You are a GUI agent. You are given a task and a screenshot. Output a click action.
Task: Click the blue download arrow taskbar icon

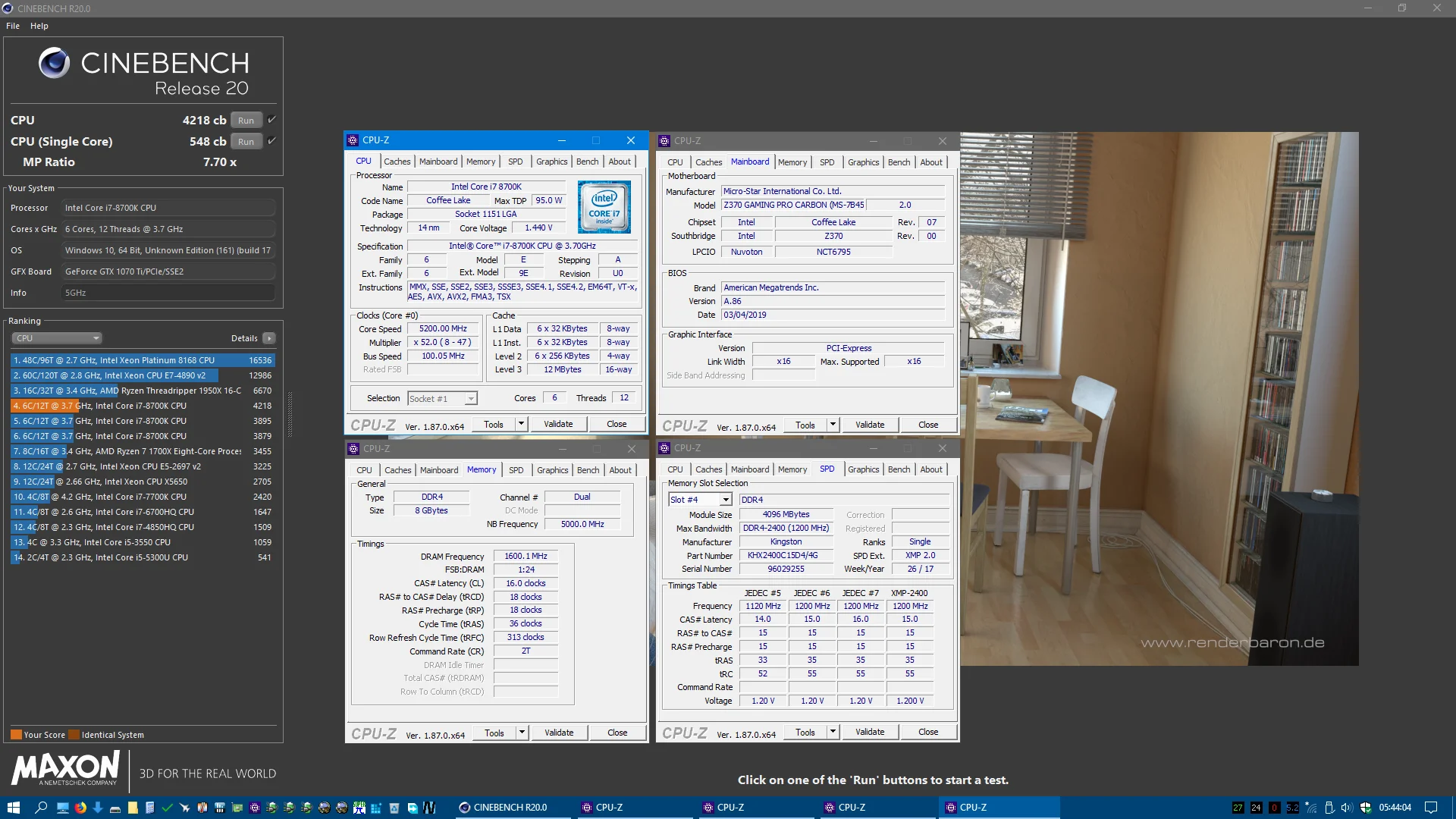pos(98,808)
